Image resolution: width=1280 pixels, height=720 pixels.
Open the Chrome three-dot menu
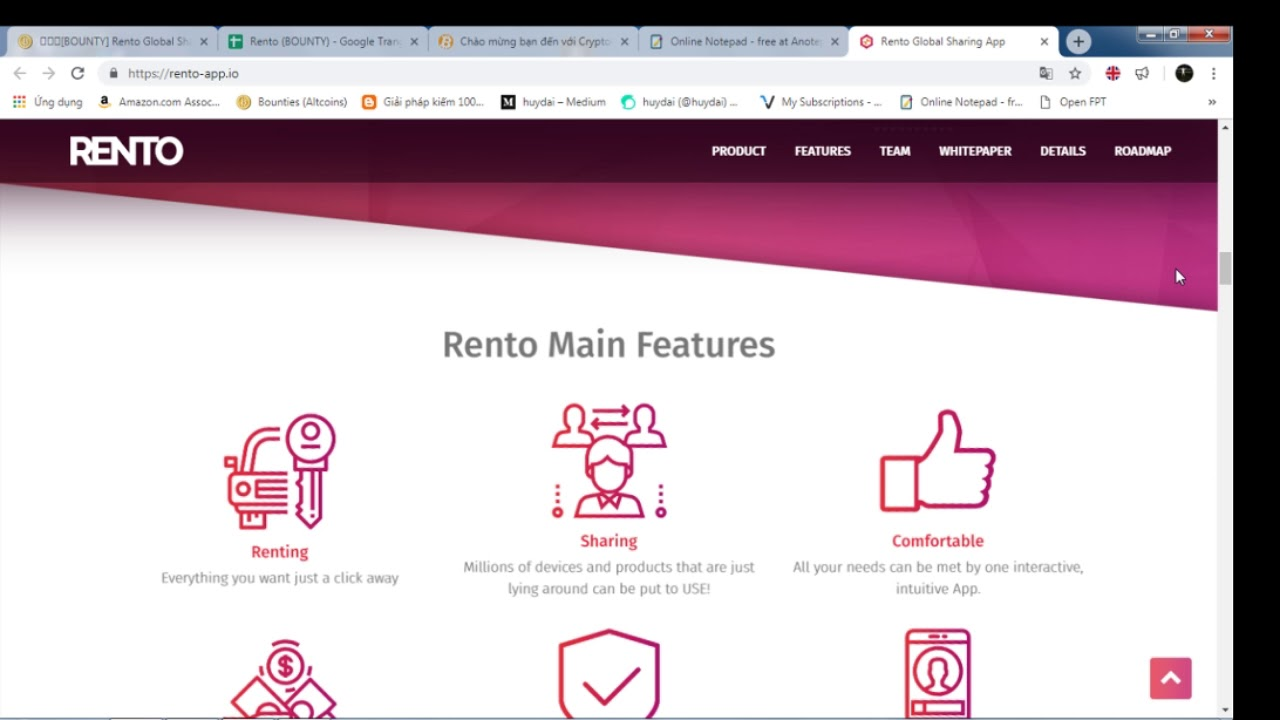pos(1213,73)
